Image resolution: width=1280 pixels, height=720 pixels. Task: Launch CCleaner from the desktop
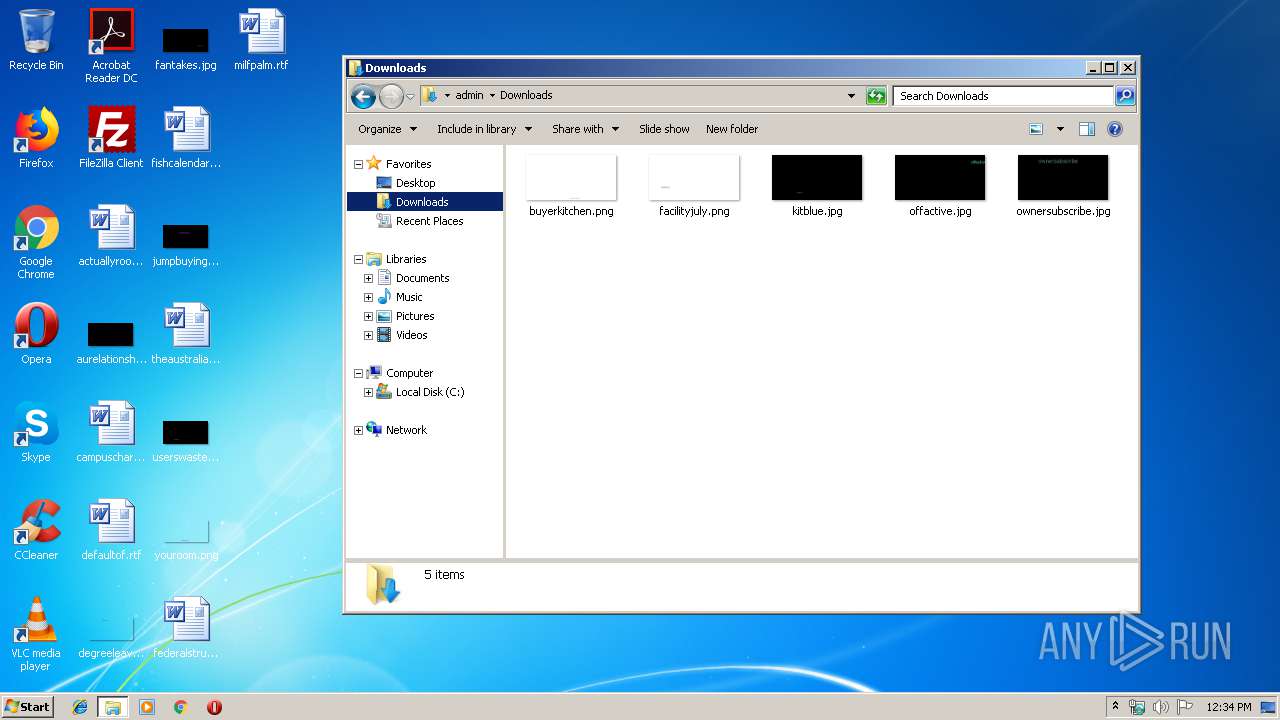(36, 530)
